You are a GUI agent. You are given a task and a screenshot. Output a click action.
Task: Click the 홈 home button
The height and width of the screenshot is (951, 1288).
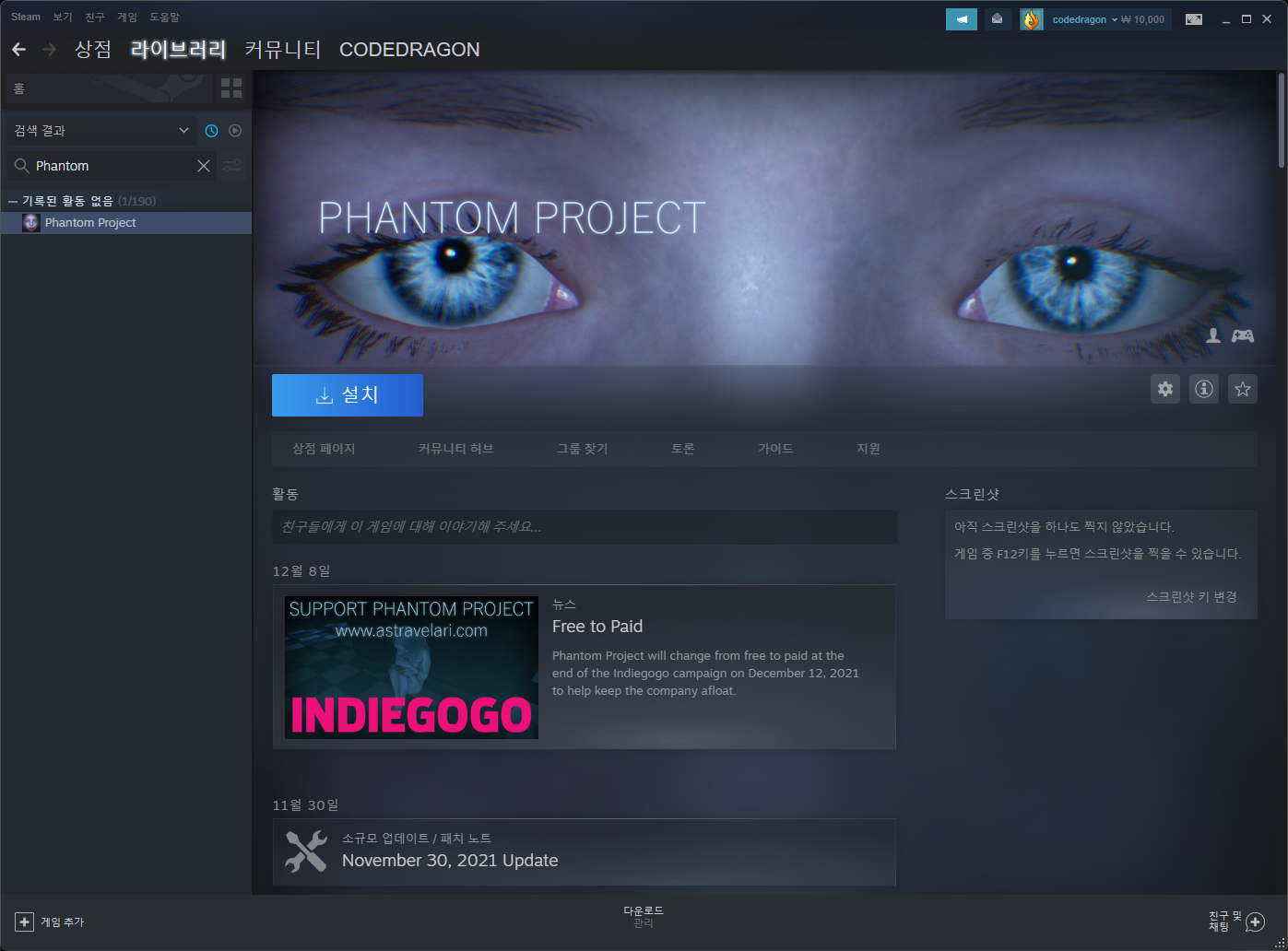(x=109, y=88)
